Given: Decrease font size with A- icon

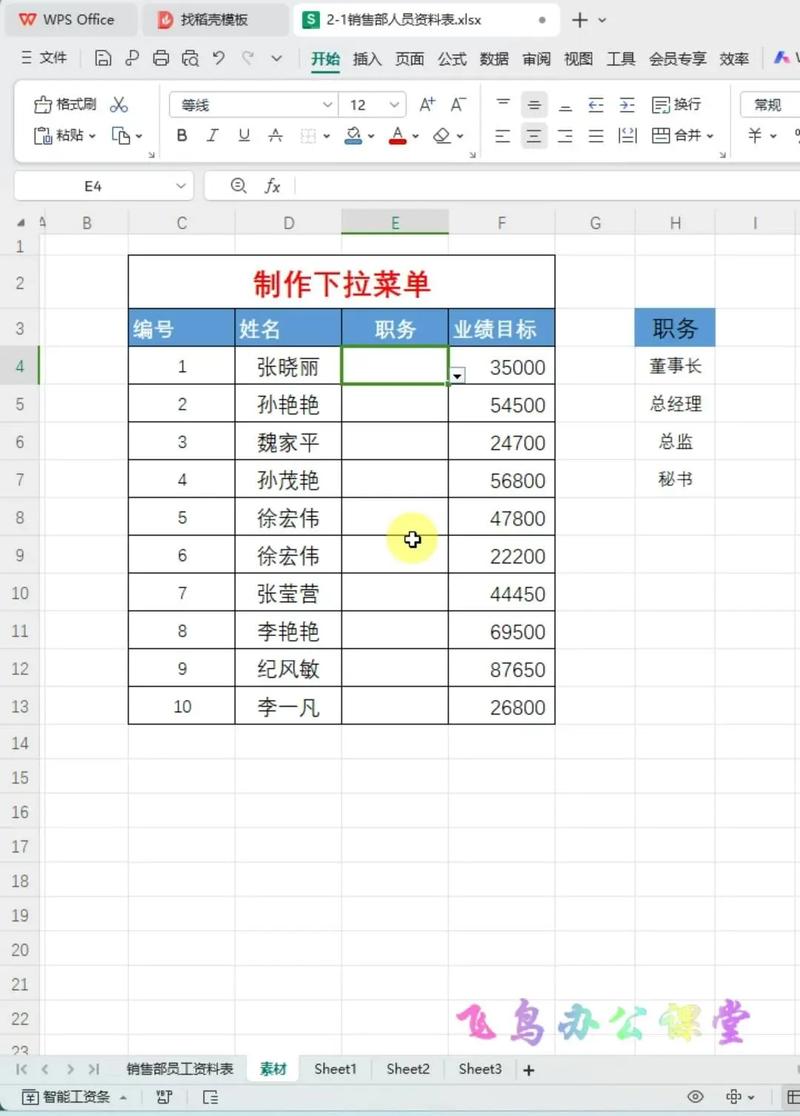Looking at the screenshot, I should [458, 105].
